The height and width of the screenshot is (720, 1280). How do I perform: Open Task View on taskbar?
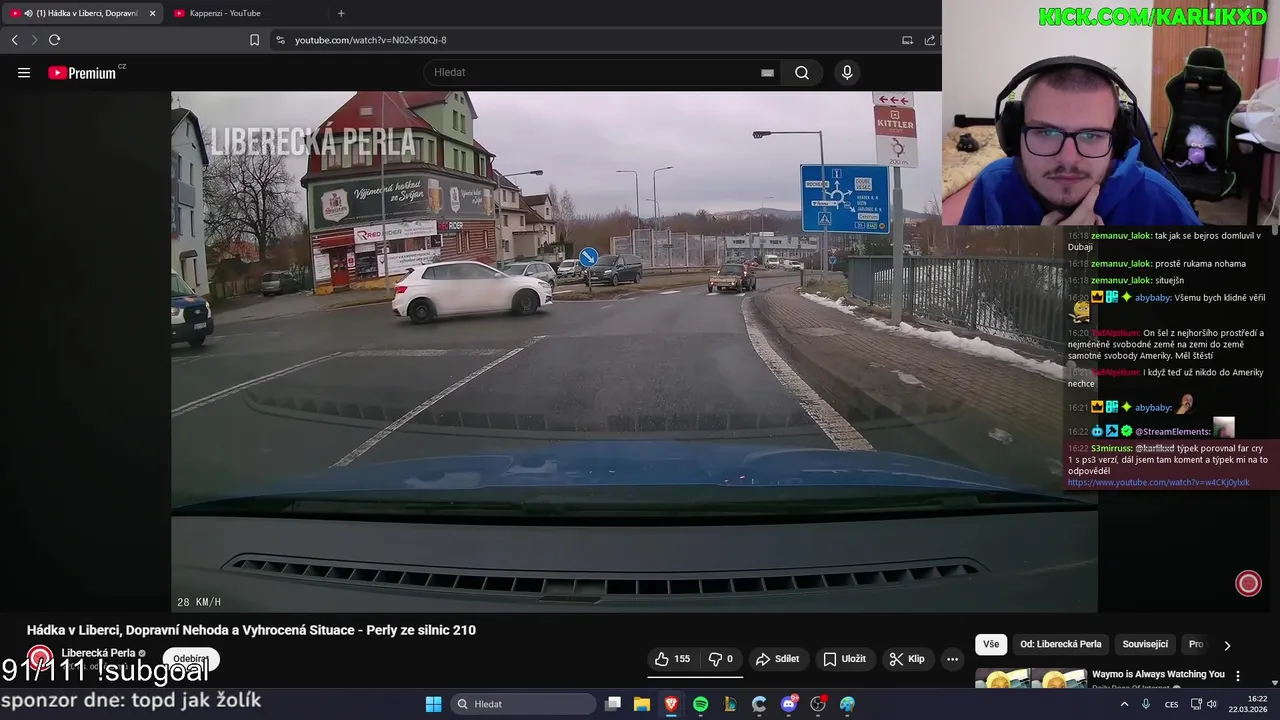tap(613, 704)
